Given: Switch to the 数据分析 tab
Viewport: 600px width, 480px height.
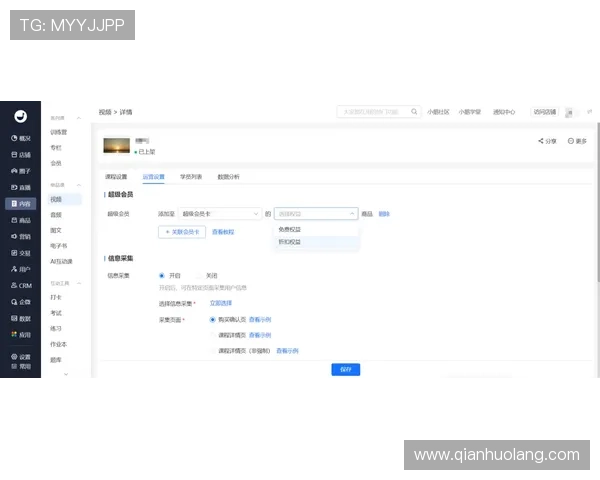Looking at the screenshot, I should pyautogui.click(x=228, y=176).
